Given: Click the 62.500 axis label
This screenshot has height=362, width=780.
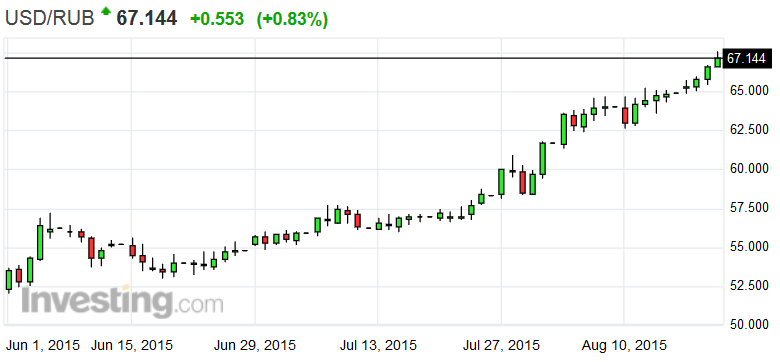Looking at the screenshot, I should coord(748,130).
